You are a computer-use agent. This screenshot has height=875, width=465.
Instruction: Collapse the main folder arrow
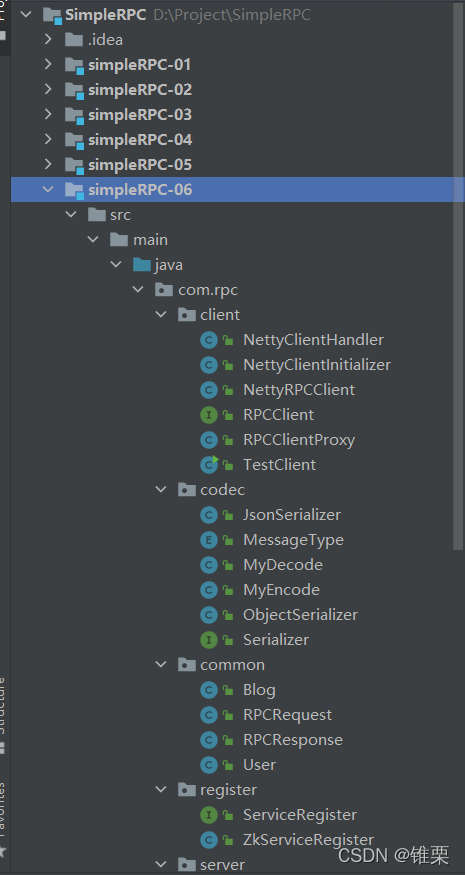coord(93,239)
